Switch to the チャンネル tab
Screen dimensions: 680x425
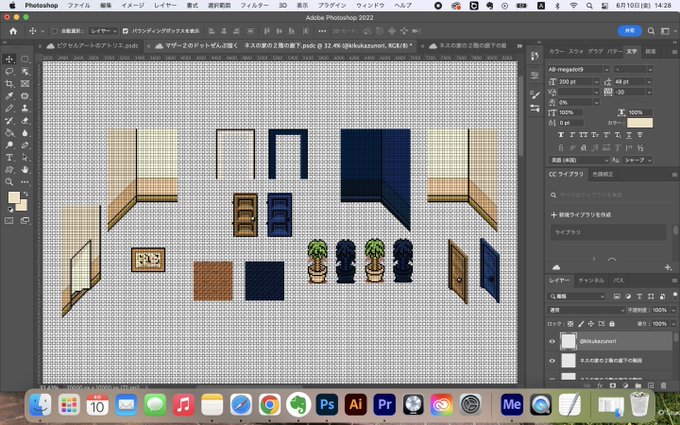point(591,281)
